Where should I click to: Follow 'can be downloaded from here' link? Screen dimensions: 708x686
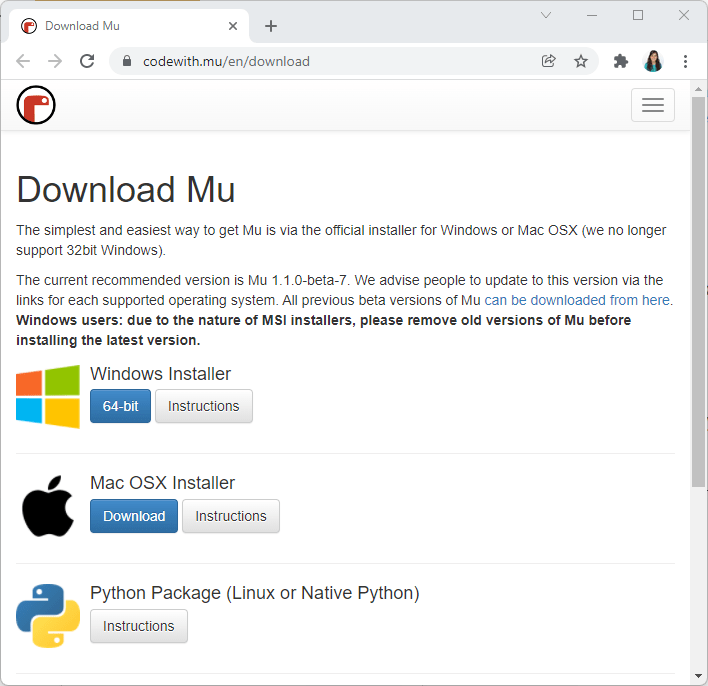point(577,300)
